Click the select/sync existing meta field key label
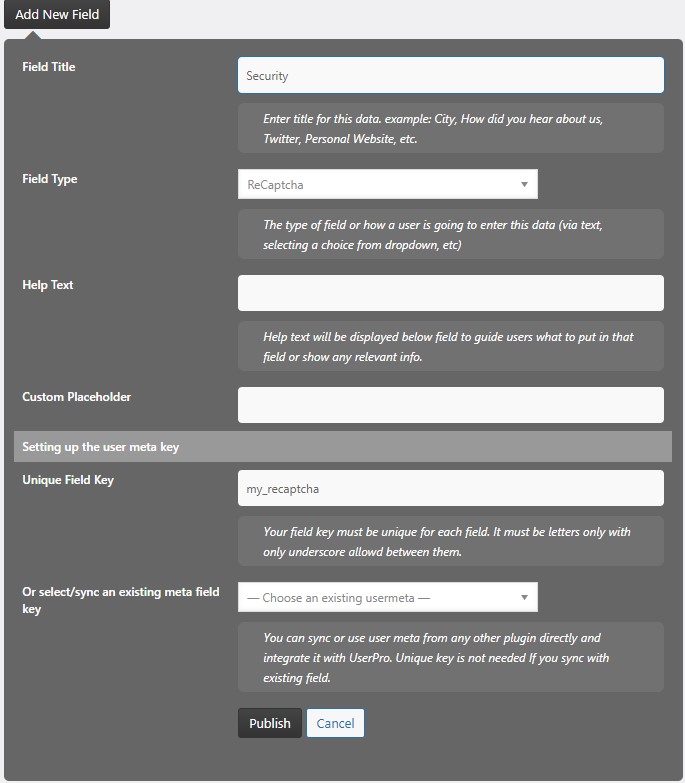Screen dimensions: 685x783 (x=120, y=600)
